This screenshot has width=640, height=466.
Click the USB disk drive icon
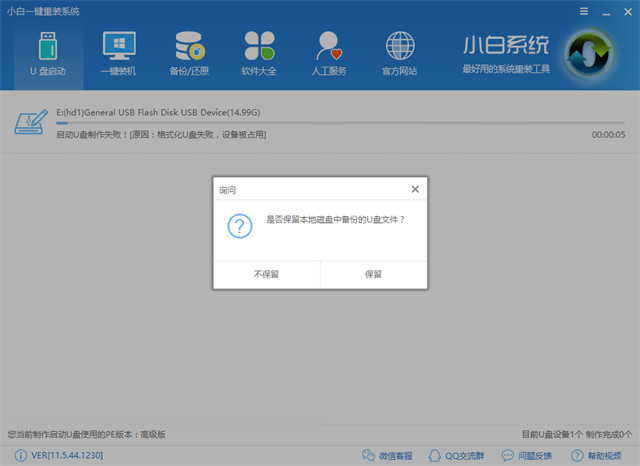tap(30, 122)
